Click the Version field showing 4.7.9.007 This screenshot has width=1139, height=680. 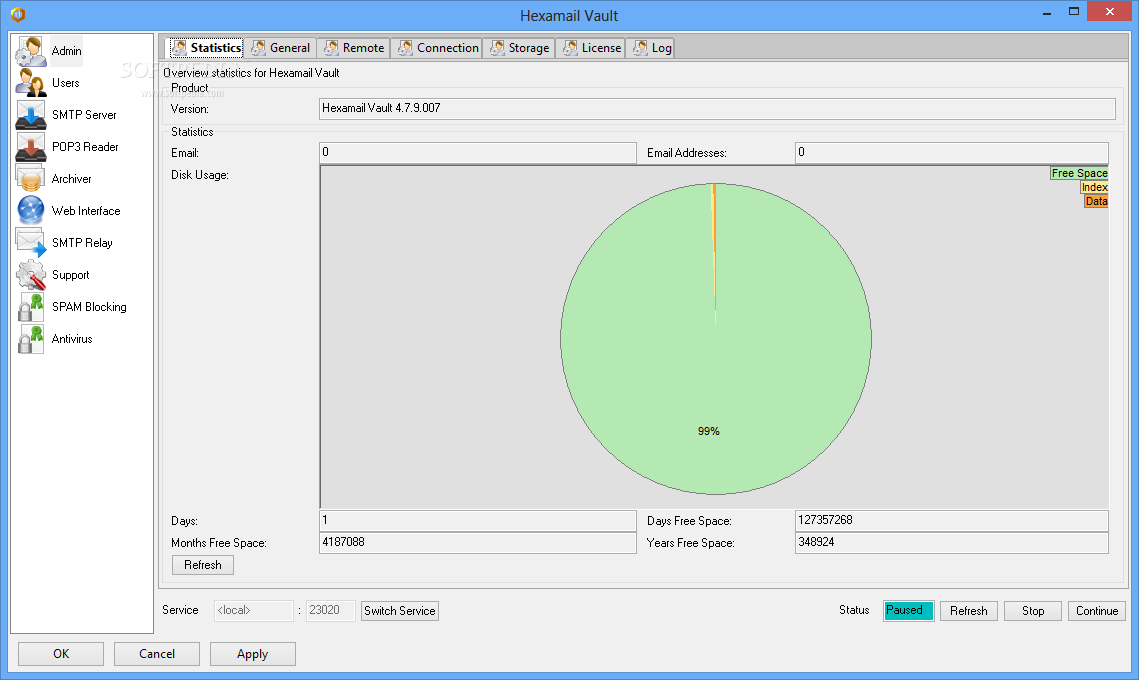[717, 109]
